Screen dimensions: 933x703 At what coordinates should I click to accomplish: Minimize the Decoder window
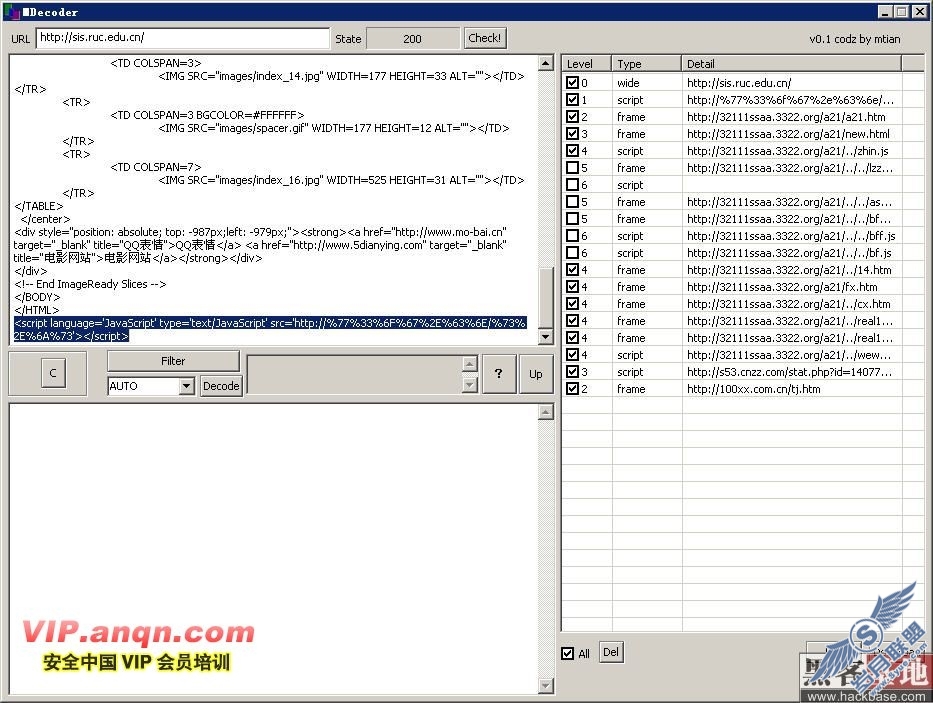[885, 12]
